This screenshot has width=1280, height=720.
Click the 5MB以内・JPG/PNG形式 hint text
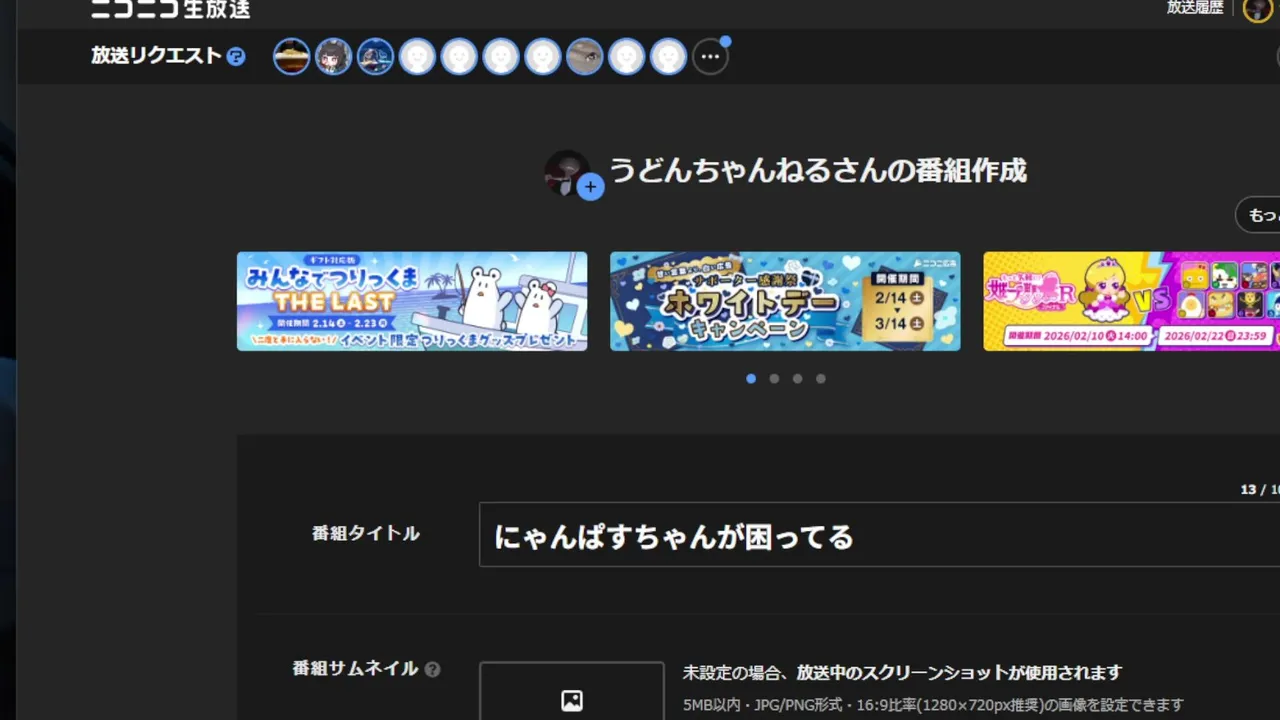(x=933, y=705)
